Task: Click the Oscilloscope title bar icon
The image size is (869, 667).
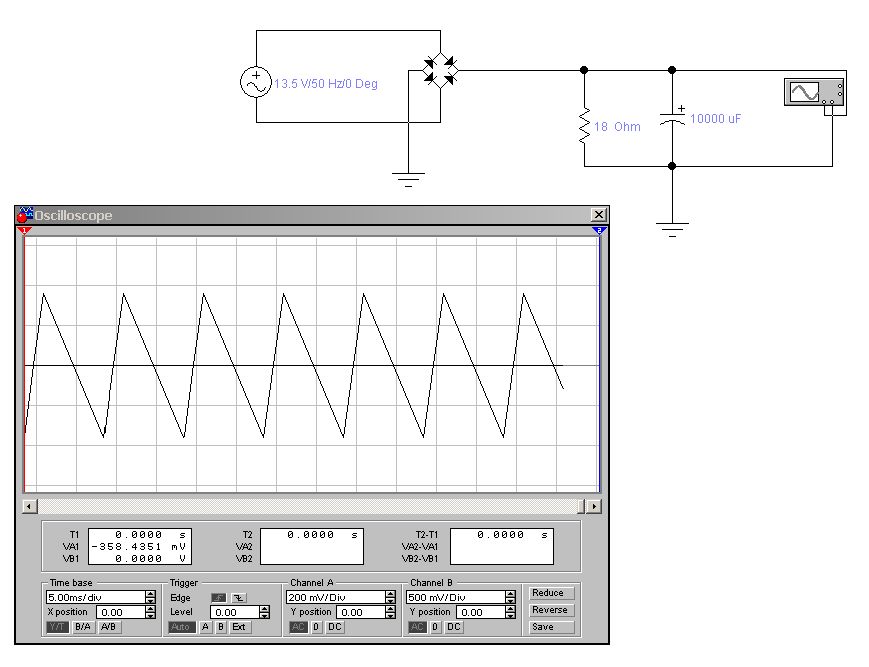Action: pyautogui.click(x=25, y=215)
